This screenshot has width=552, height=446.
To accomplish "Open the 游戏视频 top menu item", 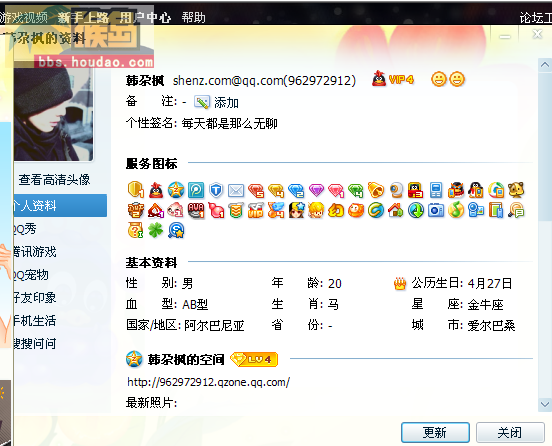I will pos(24,17).
